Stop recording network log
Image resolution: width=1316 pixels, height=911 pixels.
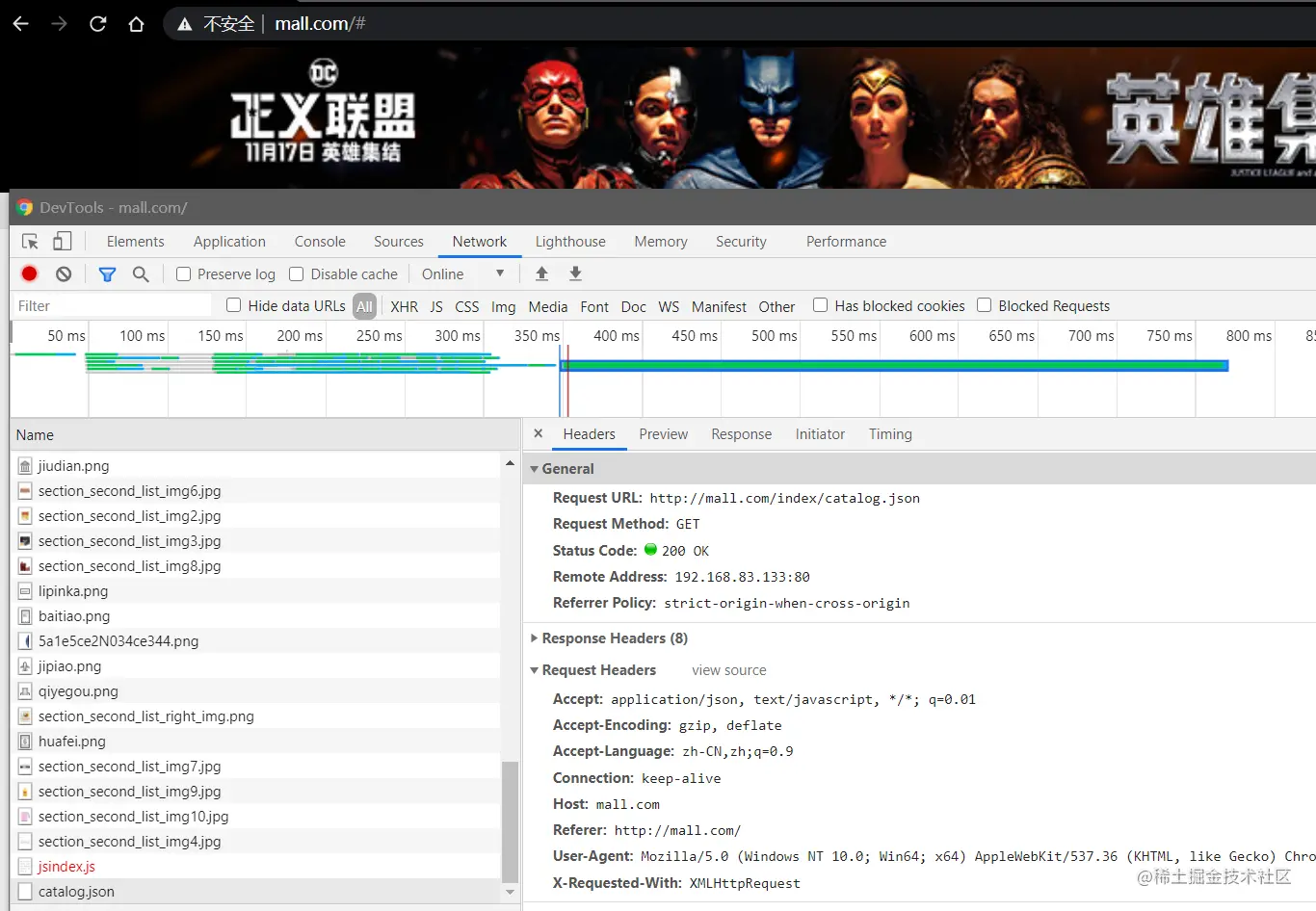(x=30, y=273)
